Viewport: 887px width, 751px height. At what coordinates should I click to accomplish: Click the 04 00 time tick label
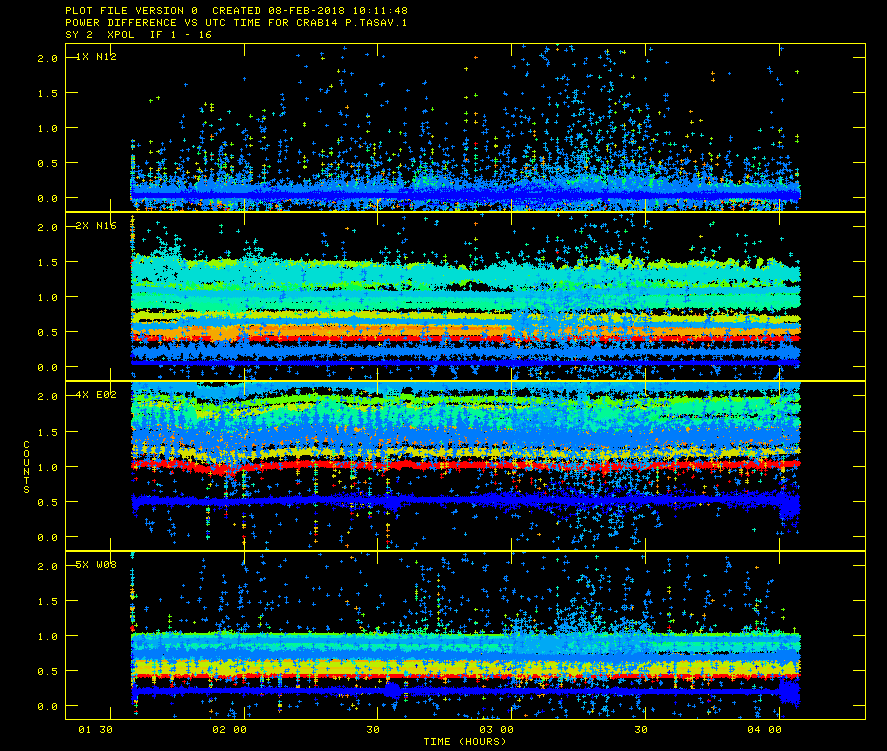click(x=764, y=730)
